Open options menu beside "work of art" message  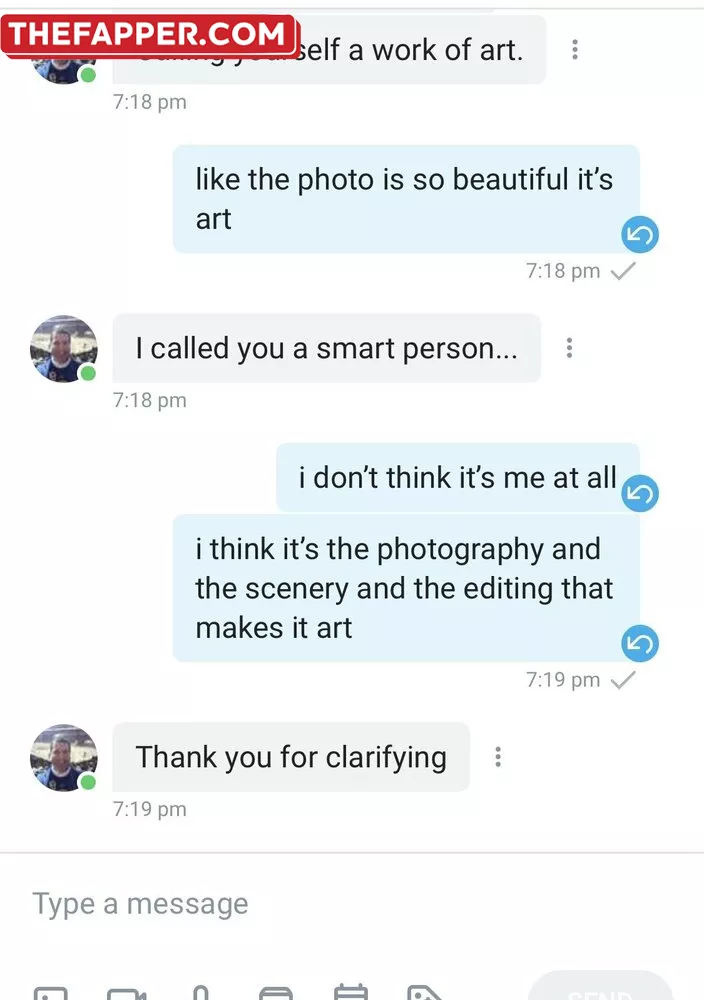[x=574, y=49]
